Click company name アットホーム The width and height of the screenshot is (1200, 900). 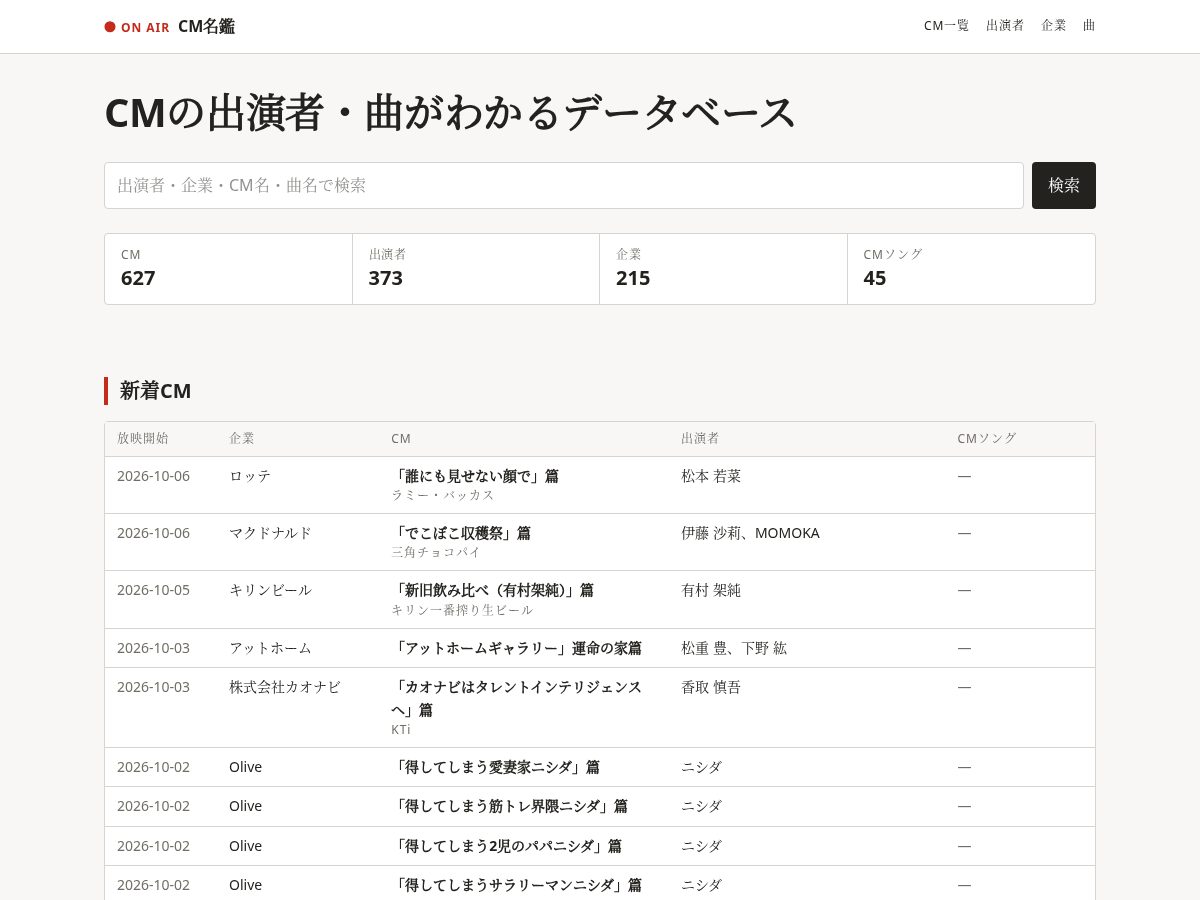pos(270,648)
